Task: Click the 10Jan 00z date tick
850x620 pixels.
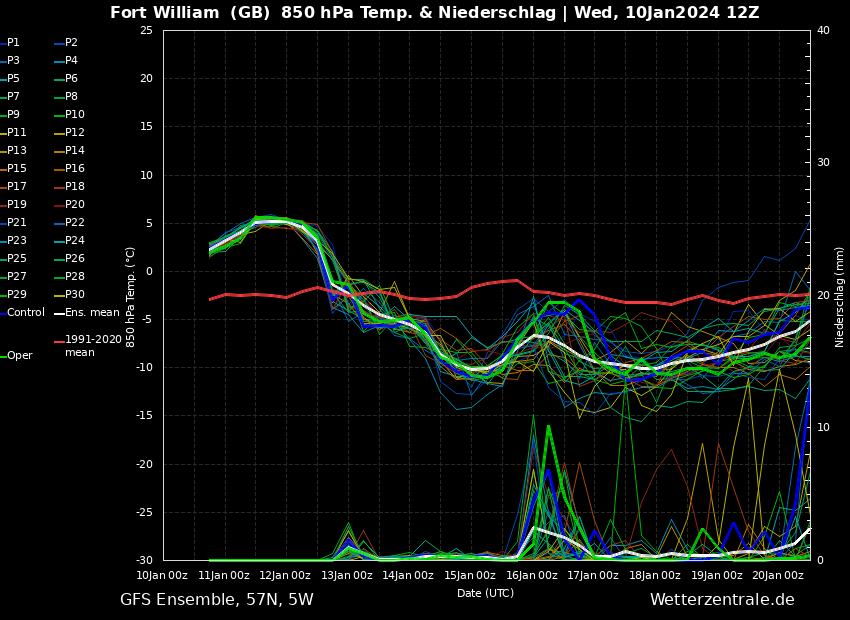Action: click(x=162, y=575)
